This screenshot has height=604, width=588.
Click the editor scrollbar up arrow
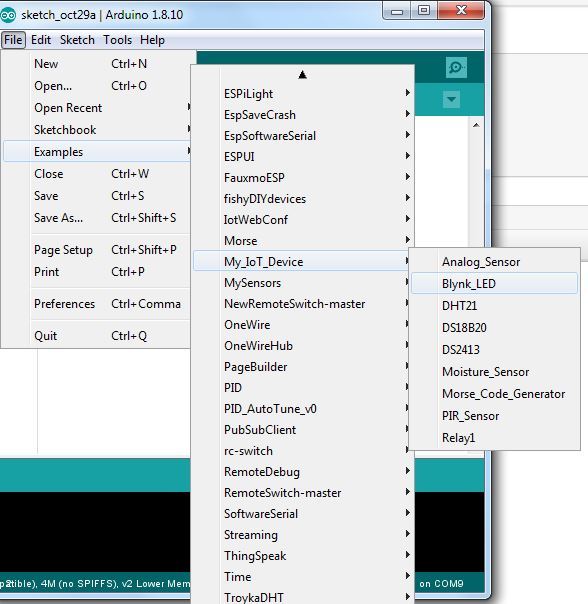476,125
